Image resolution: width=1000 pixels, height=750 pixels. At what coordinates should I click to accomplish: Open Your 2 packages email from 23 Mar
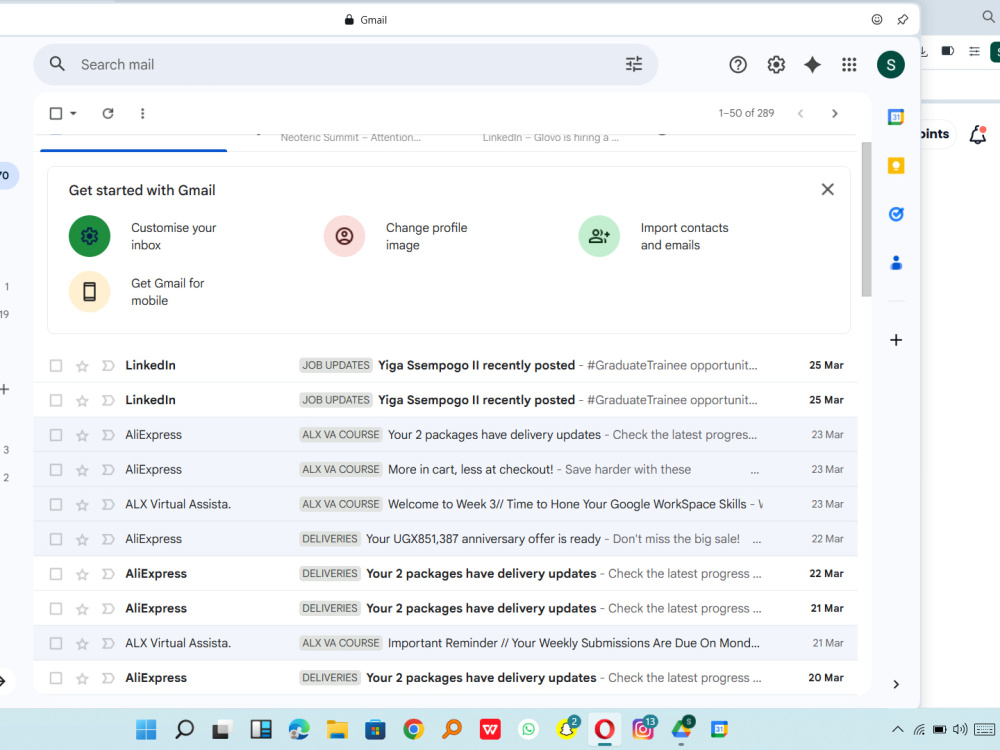[x=445, y=435]
